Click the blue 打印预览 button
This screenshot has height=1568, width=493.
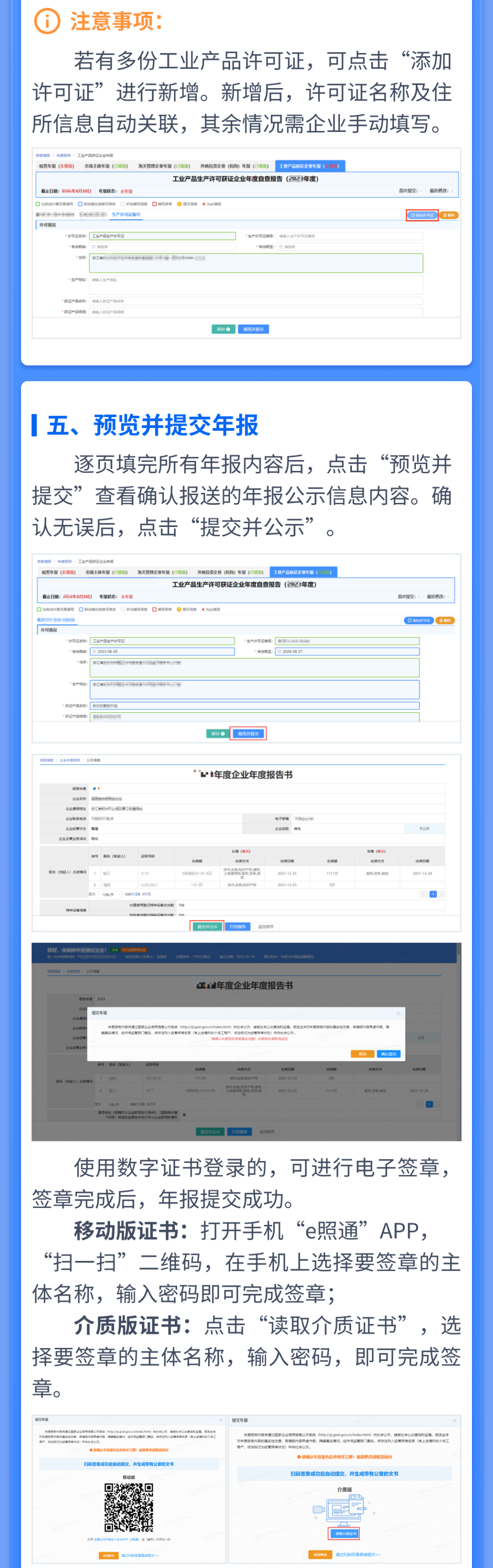pyautogui.click(x=237, y=926)
